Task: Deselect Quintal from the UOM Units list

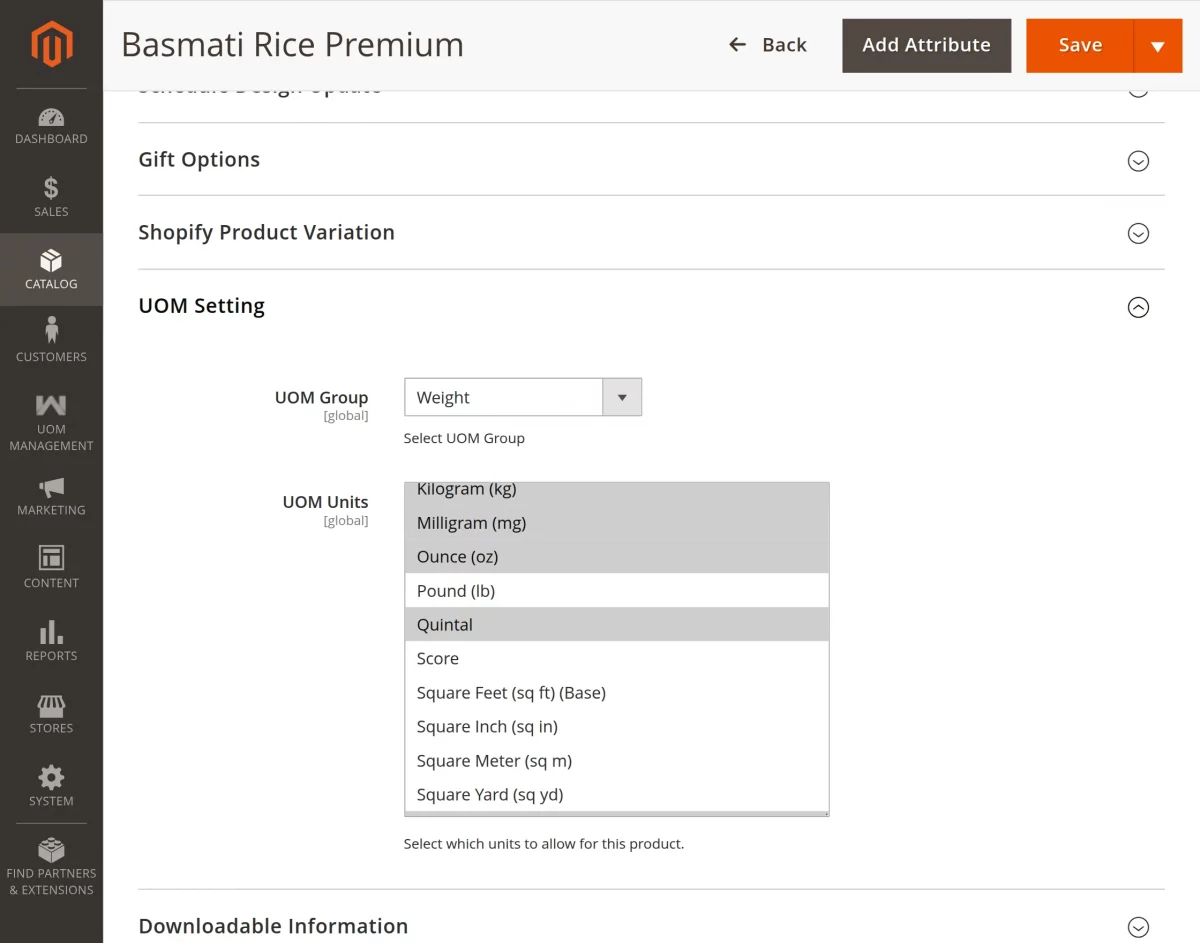Action: coord(444,624)
